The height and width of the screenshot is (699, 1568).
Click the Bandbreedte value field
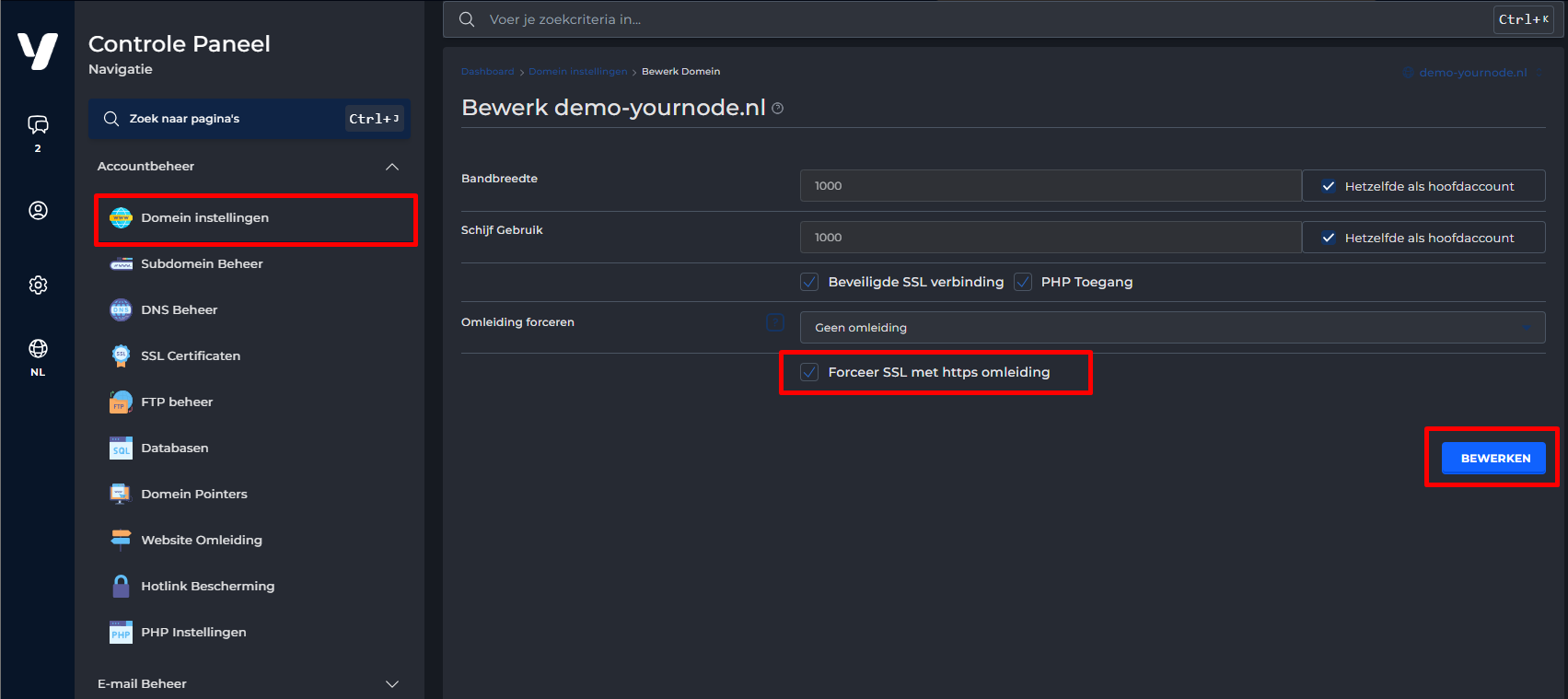click(1051, 185)
